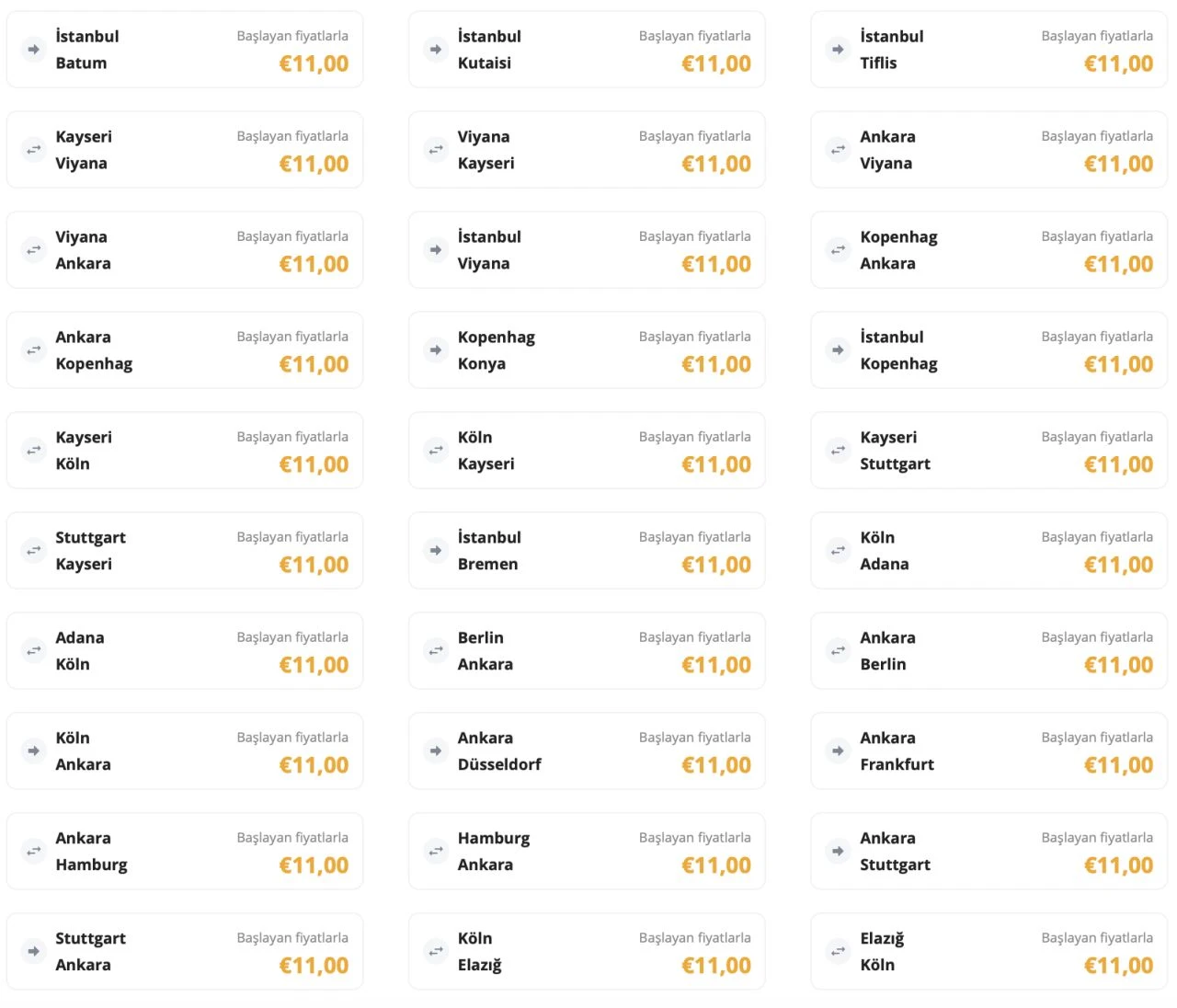Click the one-way arrow icon for İstanbul–Batum
The width and height of the screenshot is (1177, 1008).
tap(34, 50)
